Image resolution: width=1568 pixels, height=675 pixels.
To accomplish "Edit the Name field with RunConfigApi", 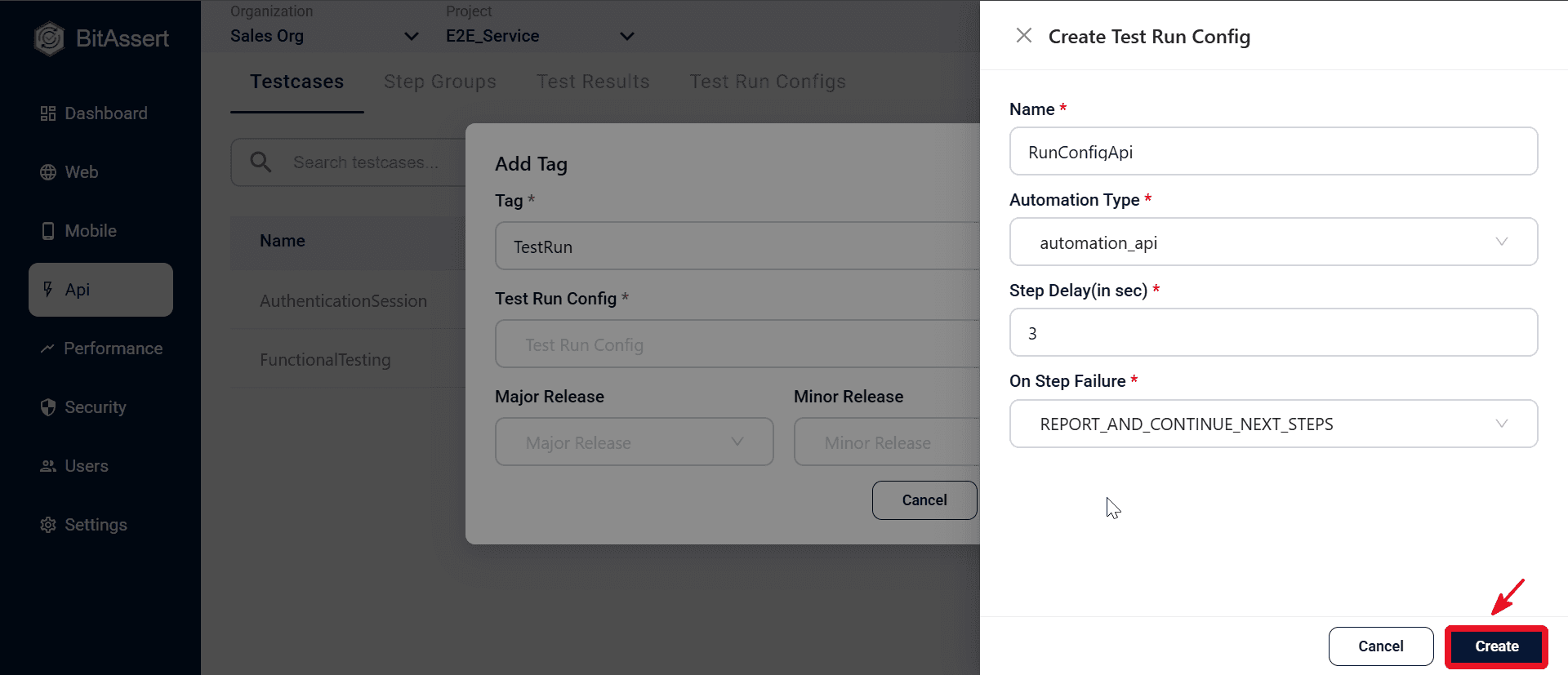I will (1273, 152).
